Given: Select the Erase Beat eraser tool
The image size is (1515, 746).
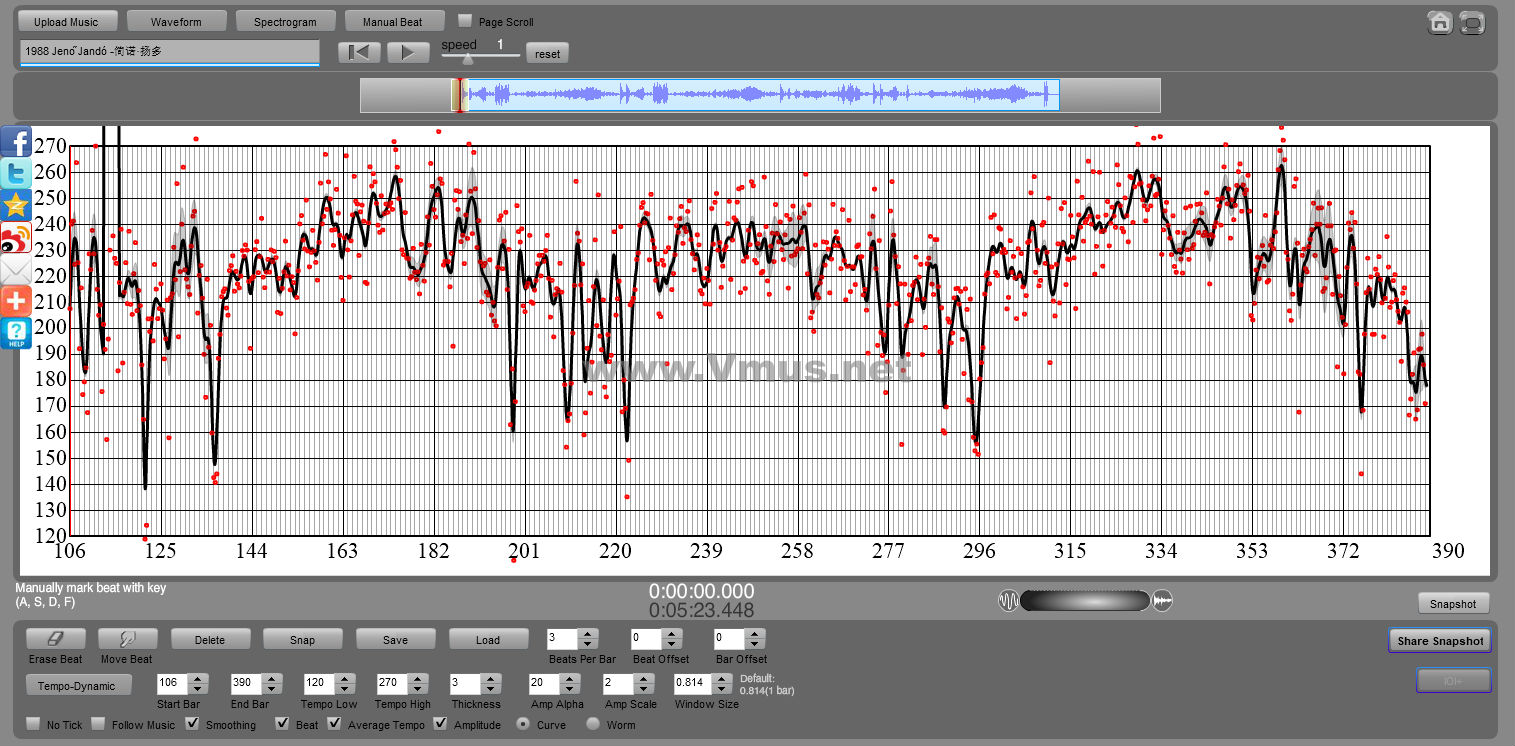Looking at the screenshot, I should tap(55, 639).
